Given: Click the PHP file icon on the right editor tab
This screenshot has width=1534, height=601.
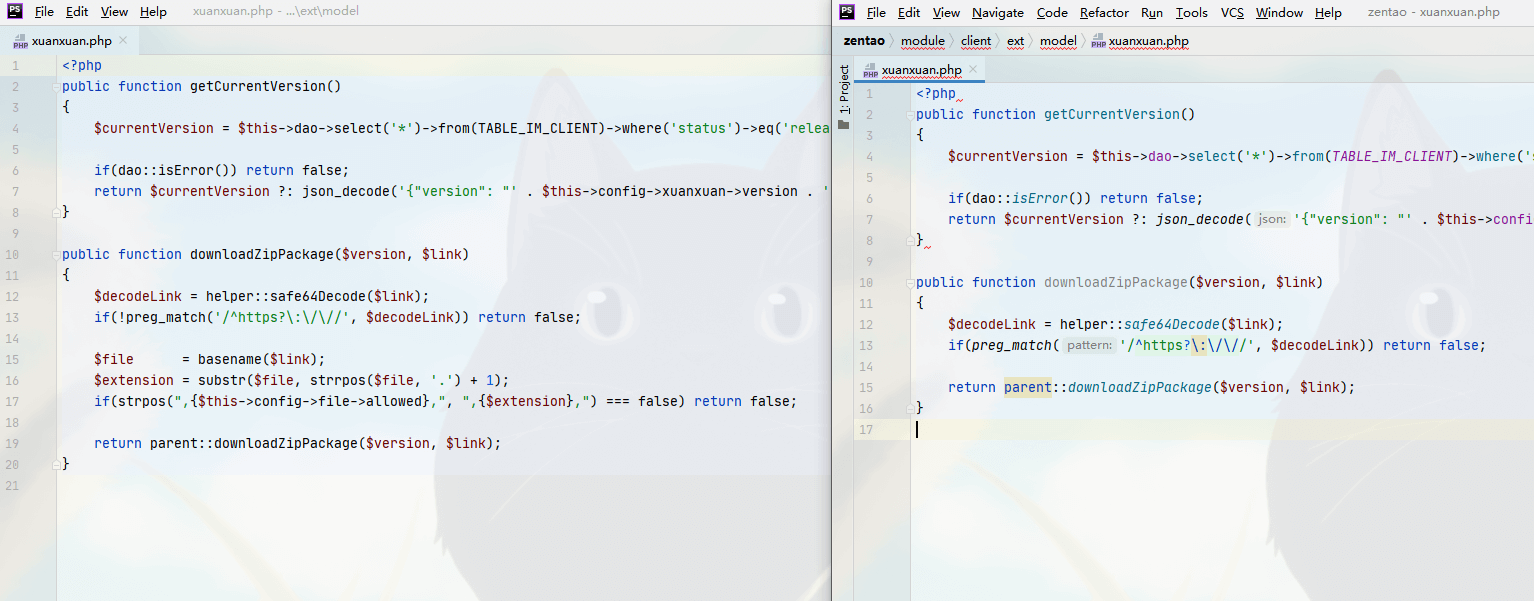Looking at the screenshot, I should click(870, 70).
